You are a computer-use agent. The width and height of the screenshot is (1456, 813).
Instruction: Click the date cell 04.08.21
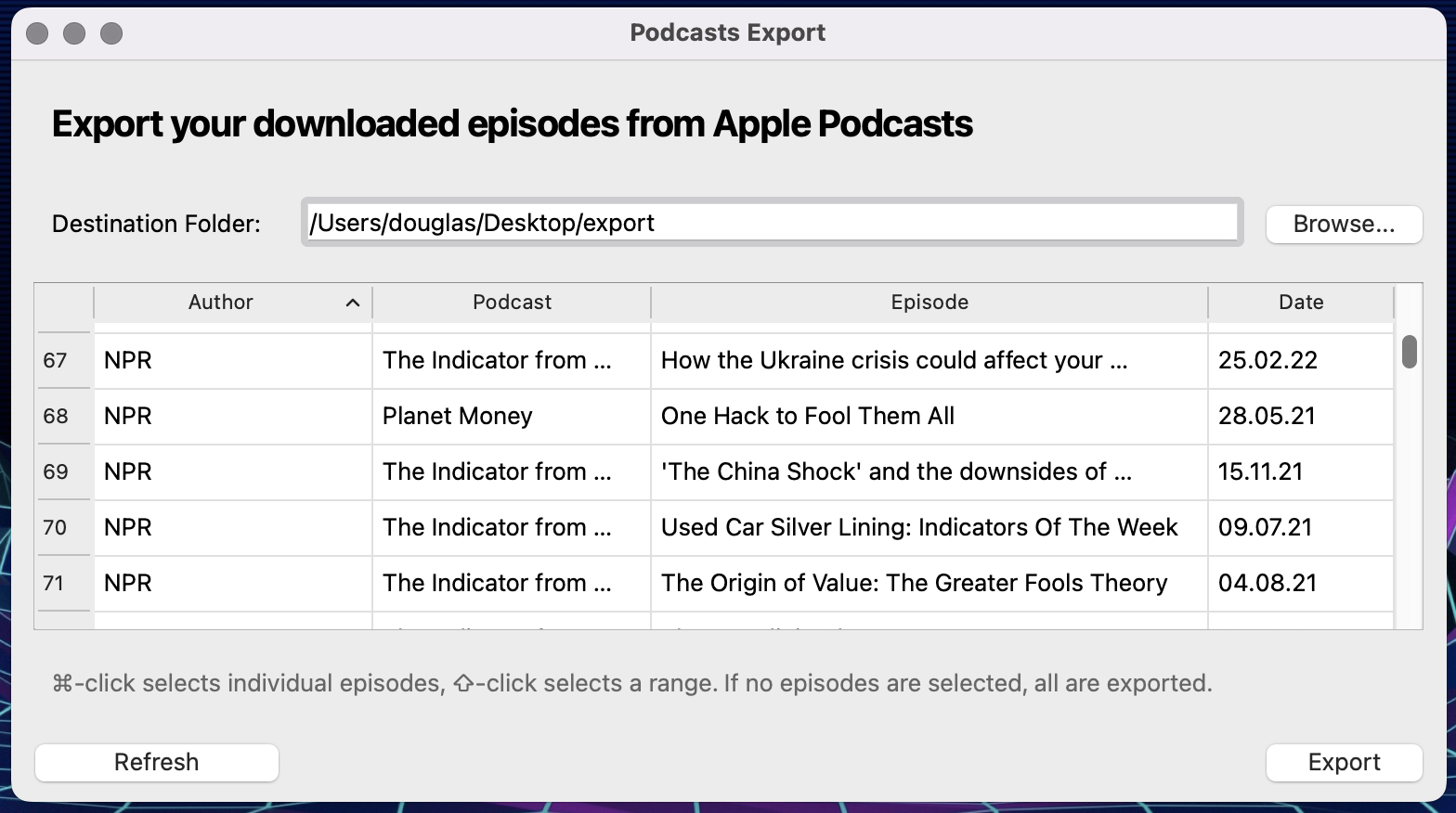tap(1301, 583)
